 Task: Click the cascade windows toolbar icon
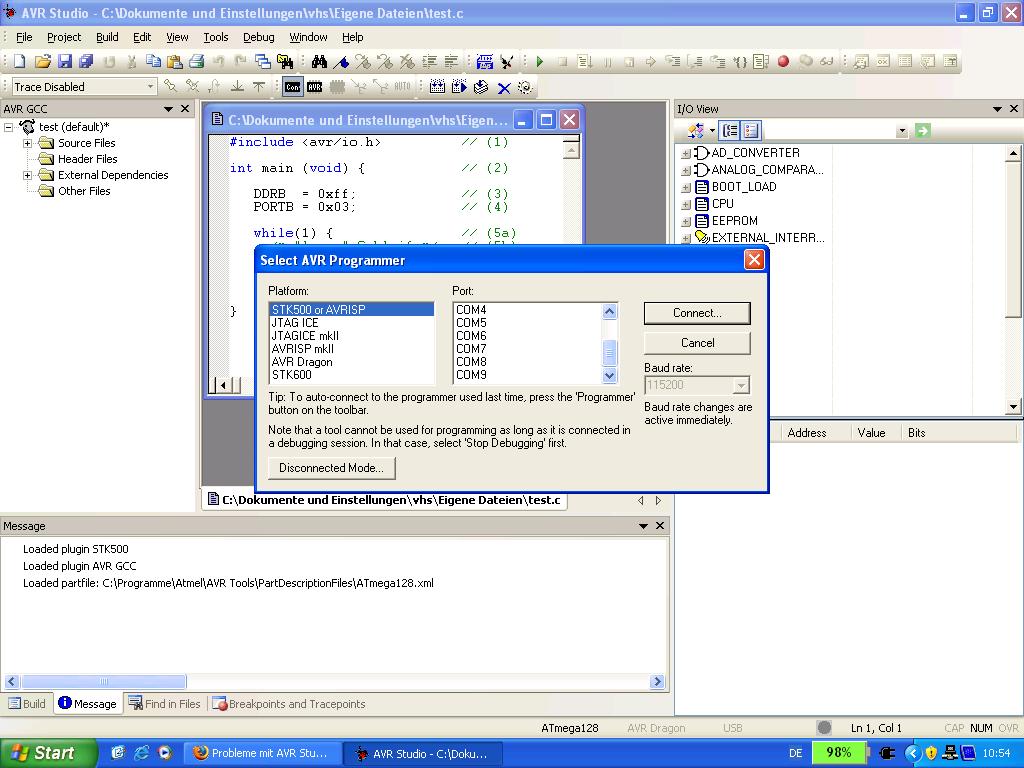coord(263,61)
